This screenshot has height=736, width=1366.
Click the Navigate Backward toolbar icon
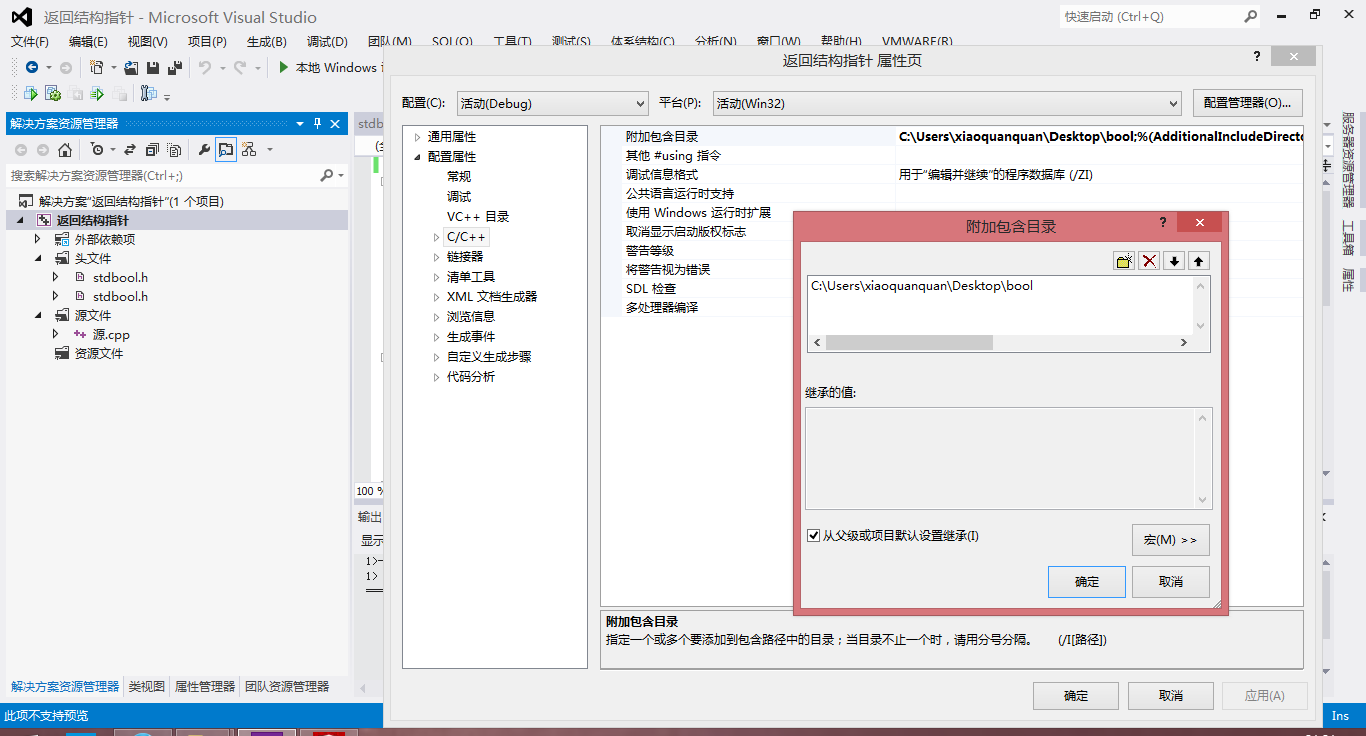point(32,67)
